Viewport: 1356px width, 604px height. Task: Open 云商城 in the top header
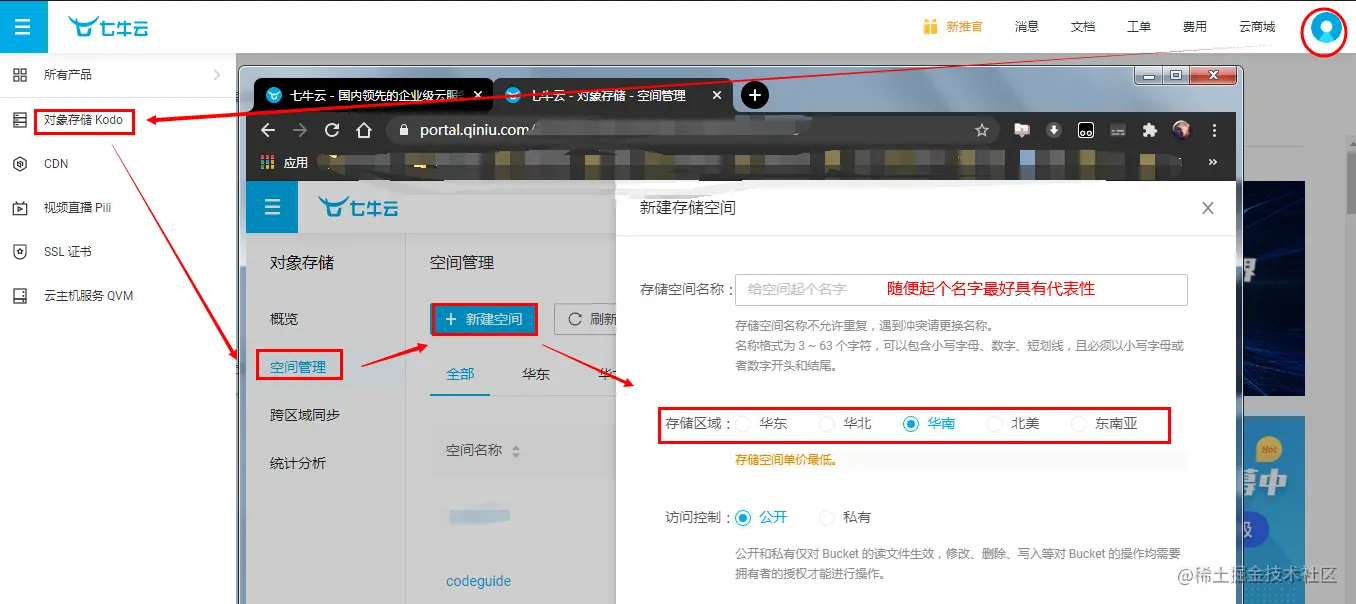coord(1257,27)
